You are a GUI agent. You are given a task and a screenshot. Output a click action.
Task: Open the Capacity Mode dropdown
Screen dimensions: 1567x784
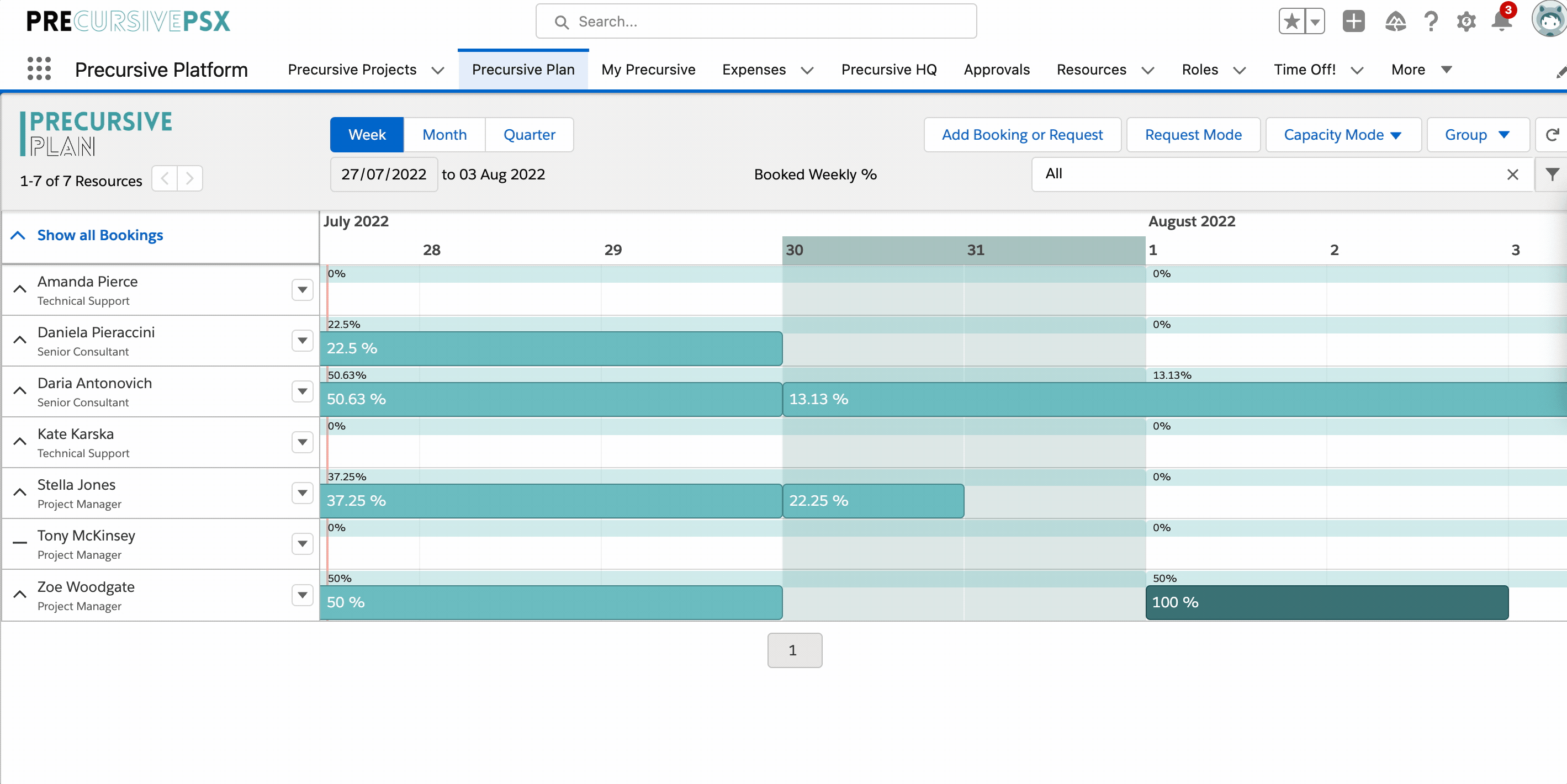point(1343,134)
